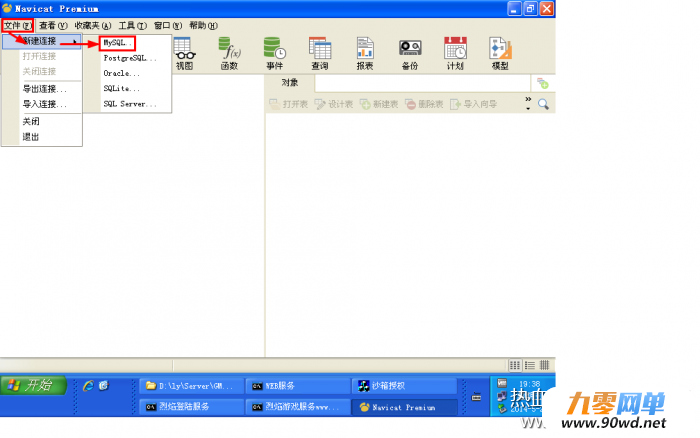Click the 函数 (Function) toolbar icon
Image resolution: width=700 pixels, height=438 pixels.
coord(229,54)
